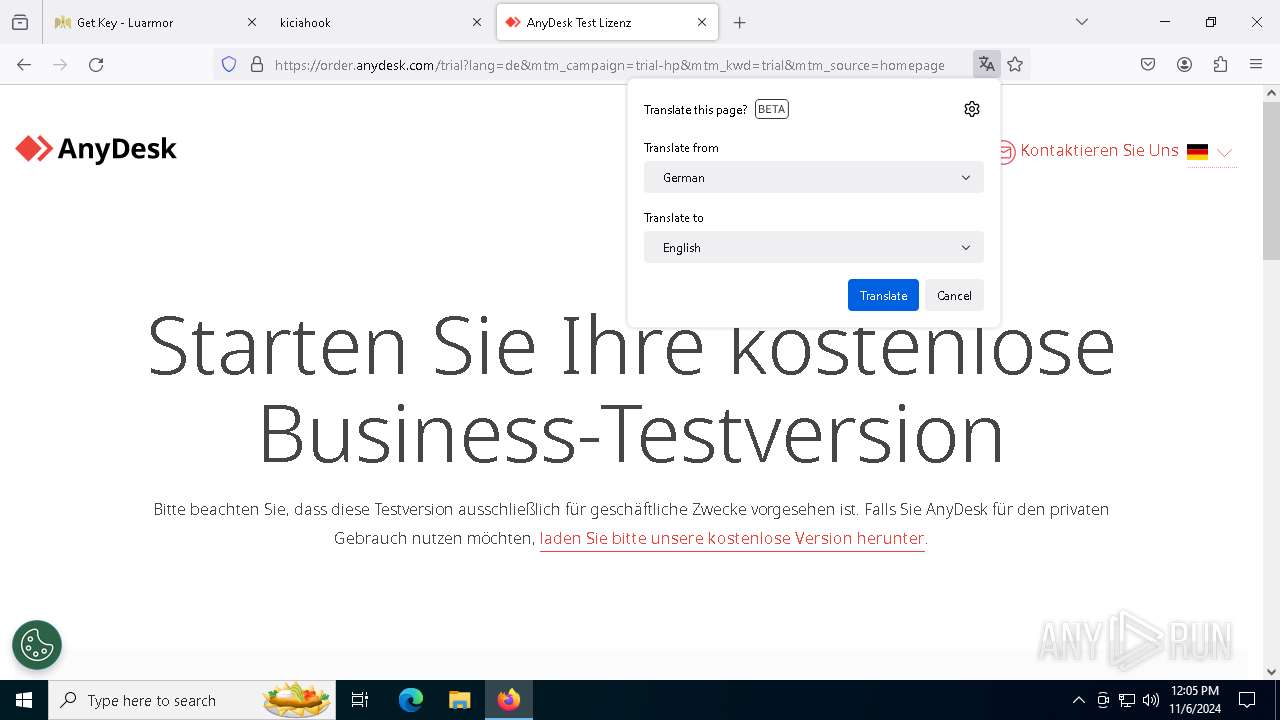Show hidden system tray icons
The image size is (1280, 720).
1078,700
